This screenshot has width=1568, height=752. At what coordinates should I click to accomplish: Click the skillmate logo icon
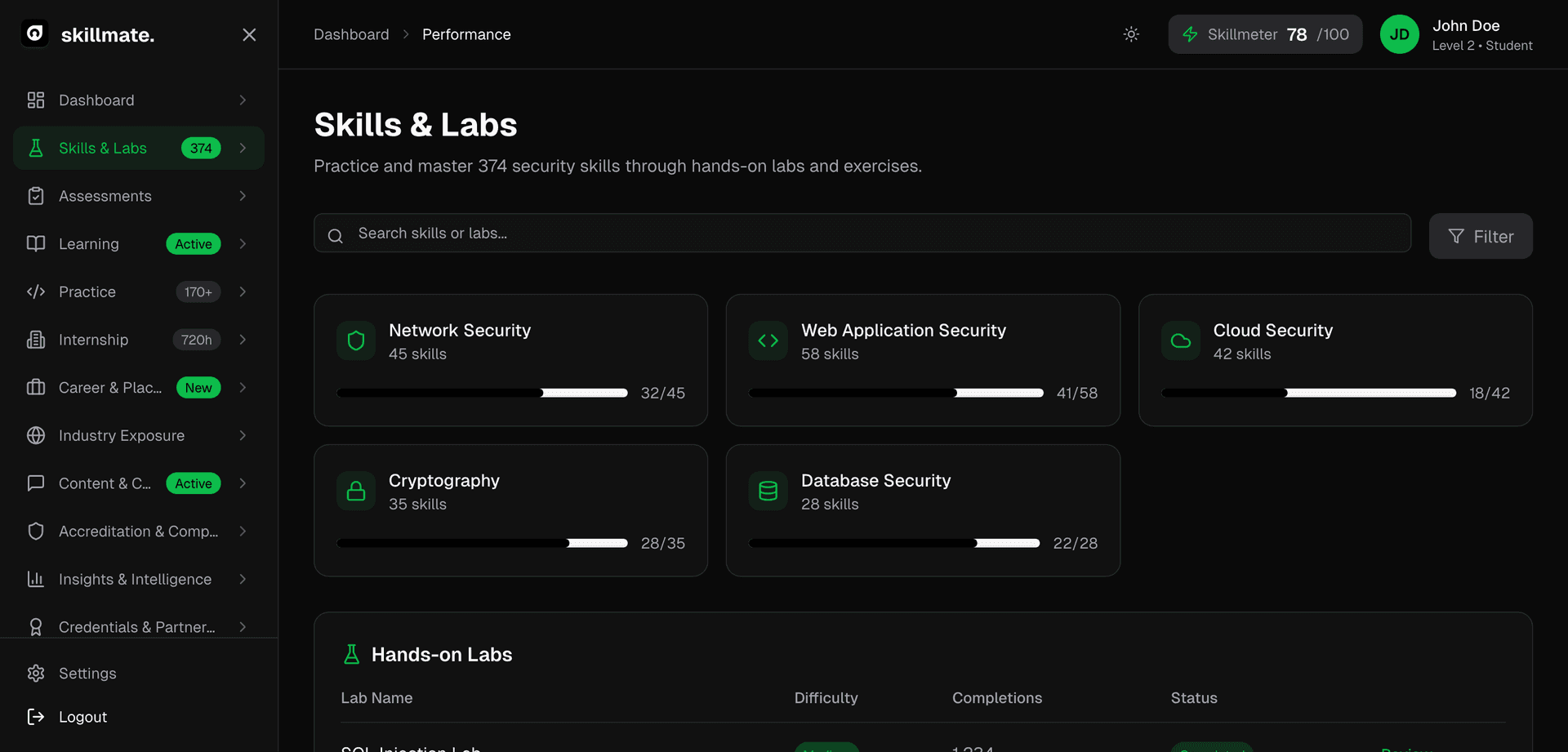(x=34, y=33)
